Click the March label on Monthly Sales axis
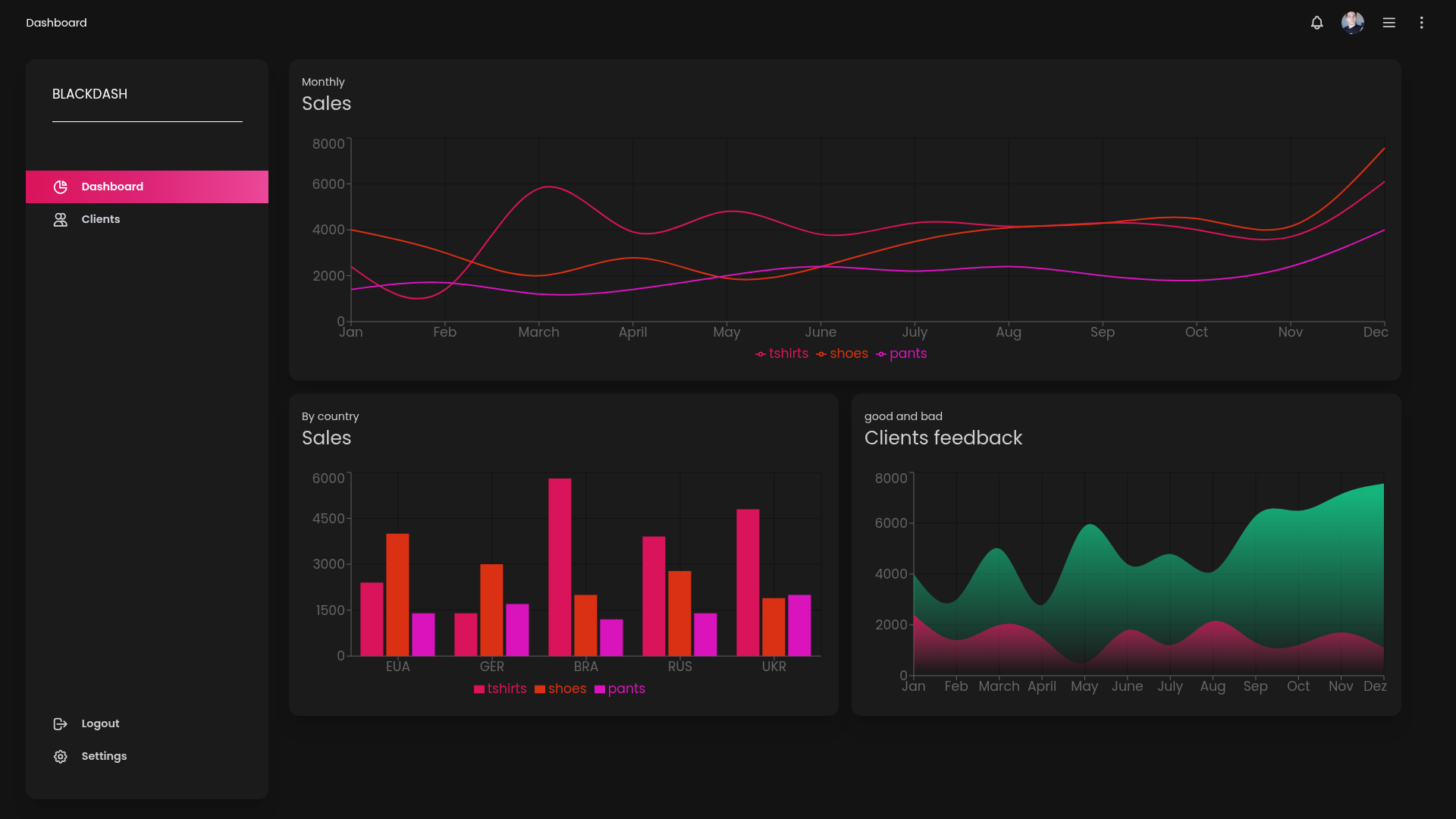This screenshot has width=1456, height=819. tap(538, 332)
